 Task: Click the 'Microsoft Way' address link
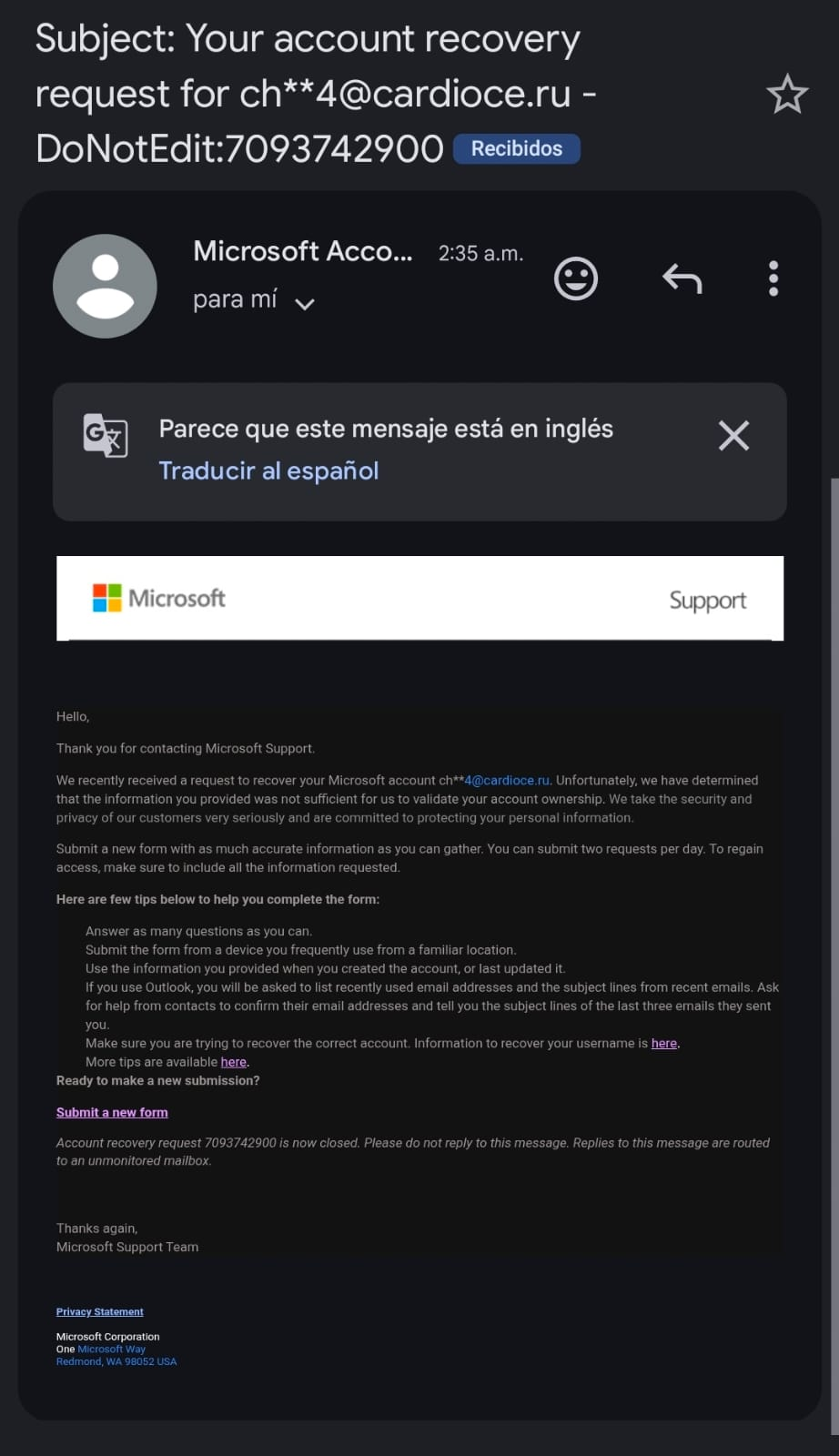pos(111,1349)
